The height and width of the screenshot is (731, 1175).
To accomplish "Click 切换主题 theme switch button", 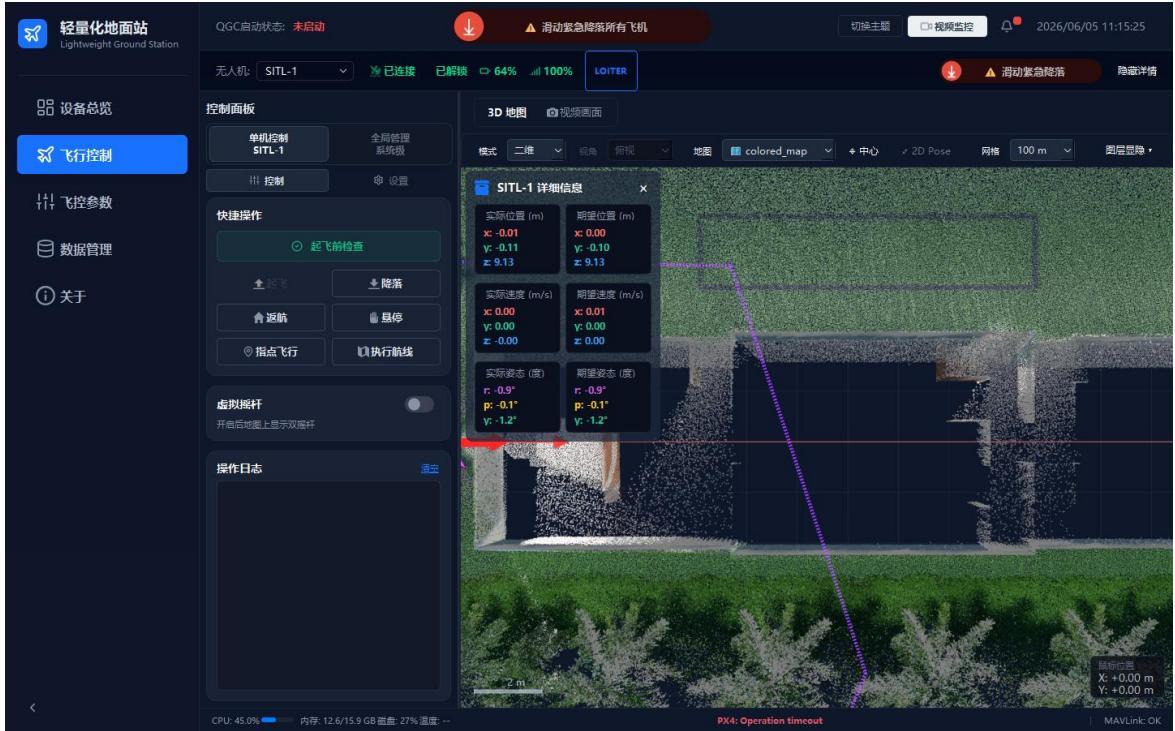I will (x=869, y=26).
